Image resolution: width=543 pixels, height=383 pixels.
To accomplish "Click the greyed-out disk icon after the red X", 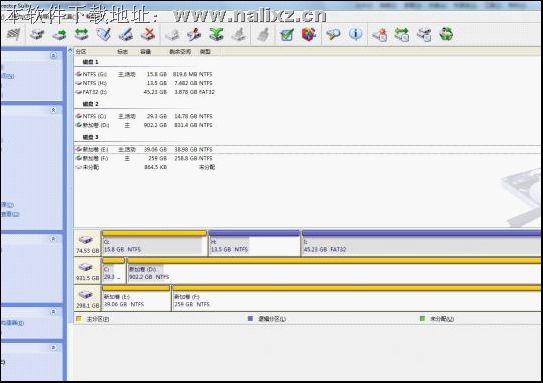I will click(x=172, y=34).
